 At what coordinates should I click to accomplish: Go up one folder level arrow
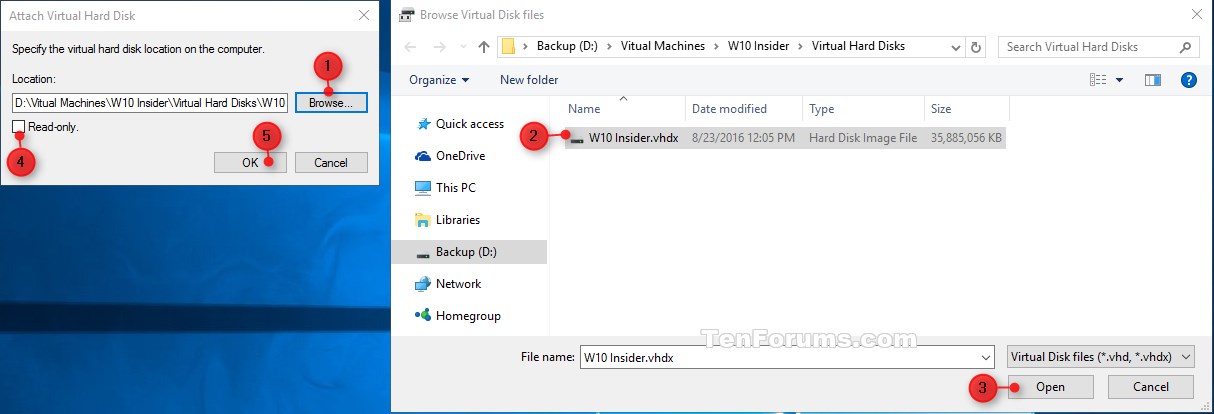pos(484,47)
